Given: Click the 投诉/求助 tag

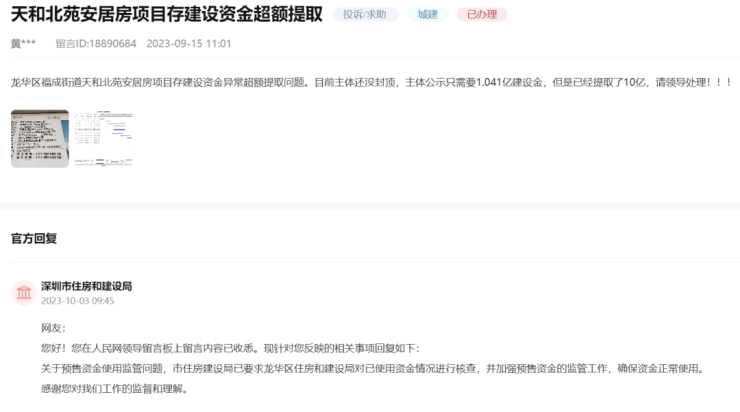Looking at the screenshot, I should click(366, 15).
